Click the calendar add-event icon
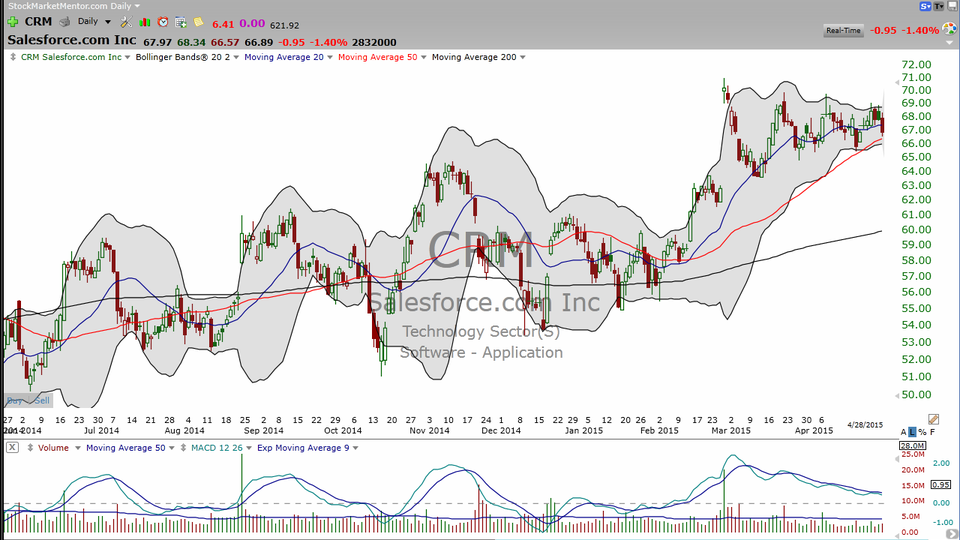 coord(181,22)
